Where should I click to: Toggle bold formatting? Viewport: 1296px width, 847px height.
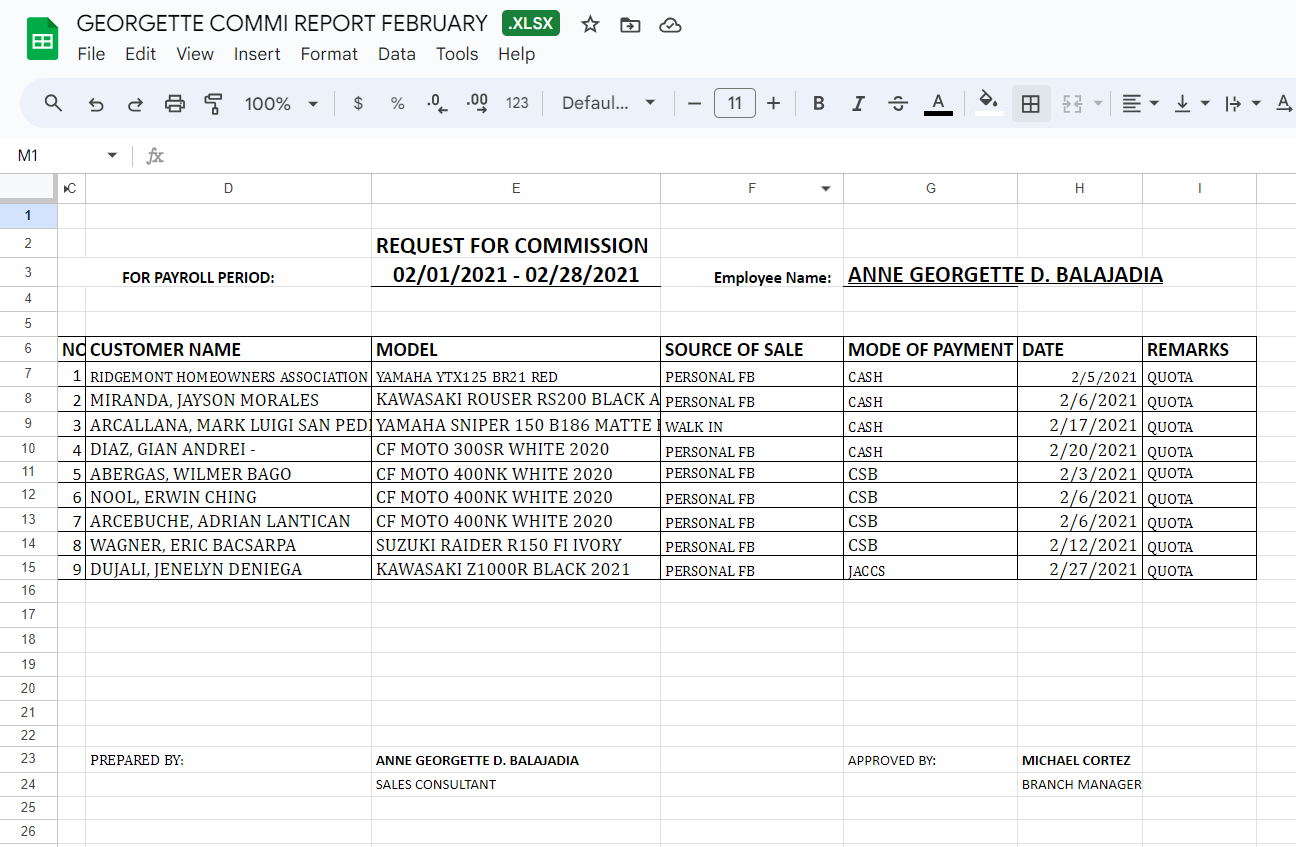tap(819, 103)
